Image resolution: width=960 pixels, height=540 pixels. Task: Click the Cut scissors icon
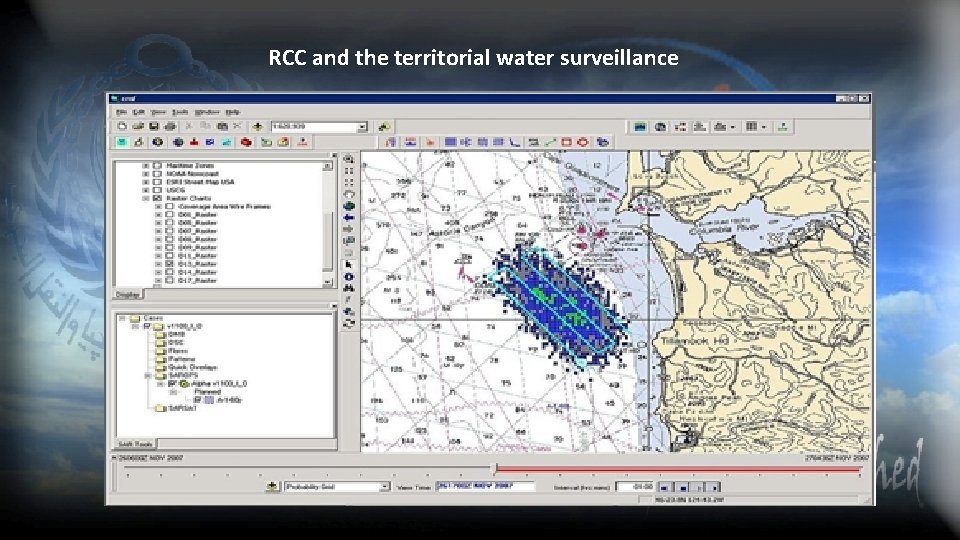(189, 127)
